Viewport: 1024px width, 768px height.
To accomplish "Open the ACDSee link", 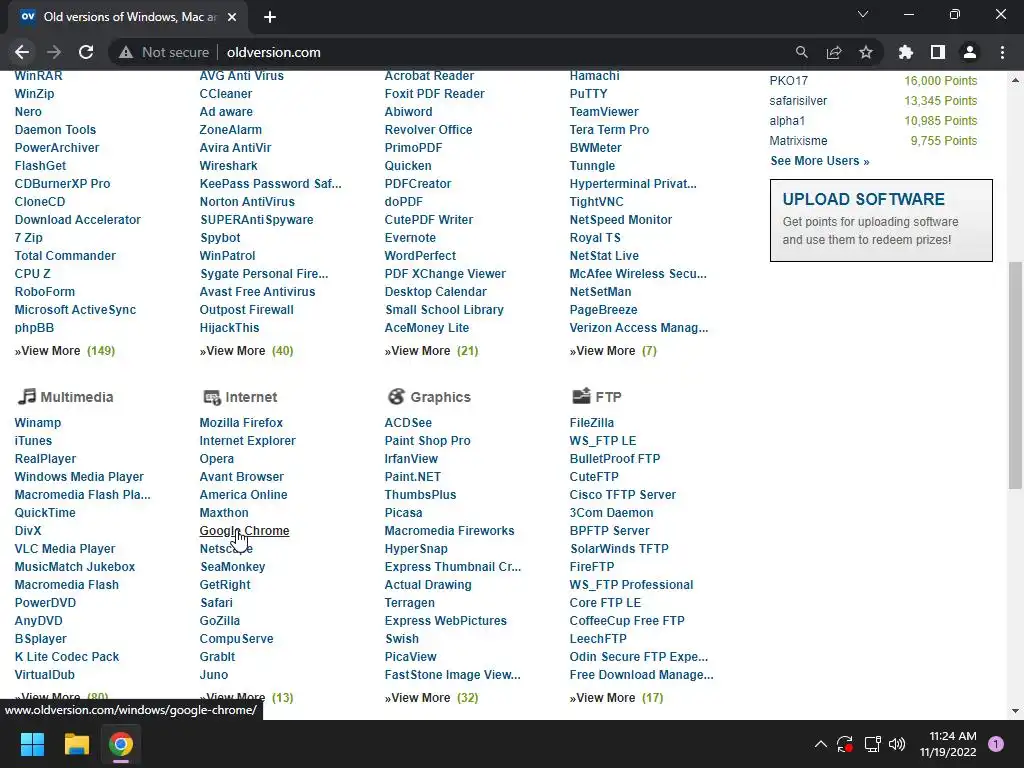I will 408,423.
